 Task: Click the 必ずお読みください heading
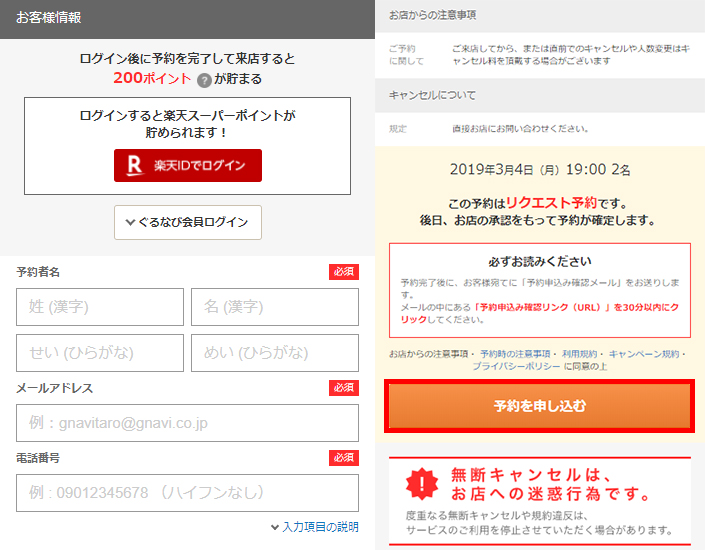(x=540, y=261)
